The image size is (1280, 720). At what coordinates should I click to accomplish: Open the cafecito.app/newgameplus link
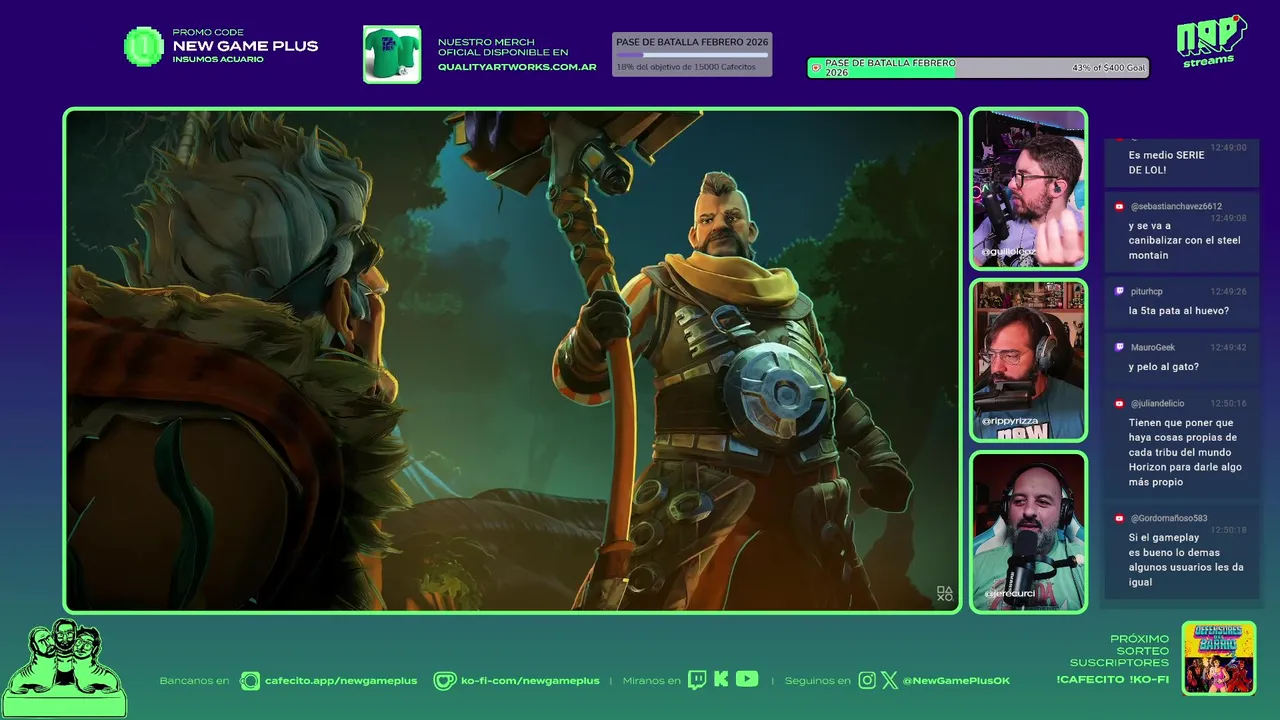[x=341, y=681]
